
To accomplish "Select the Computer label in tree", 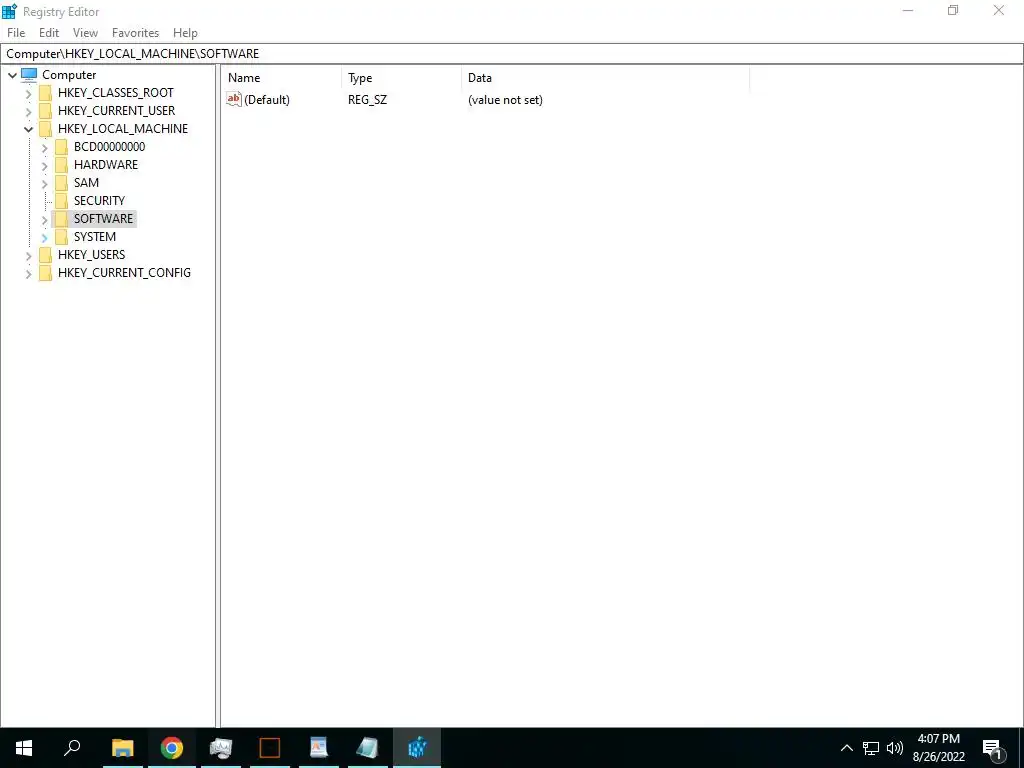I will pyautogui.click(x=69, y=74).
